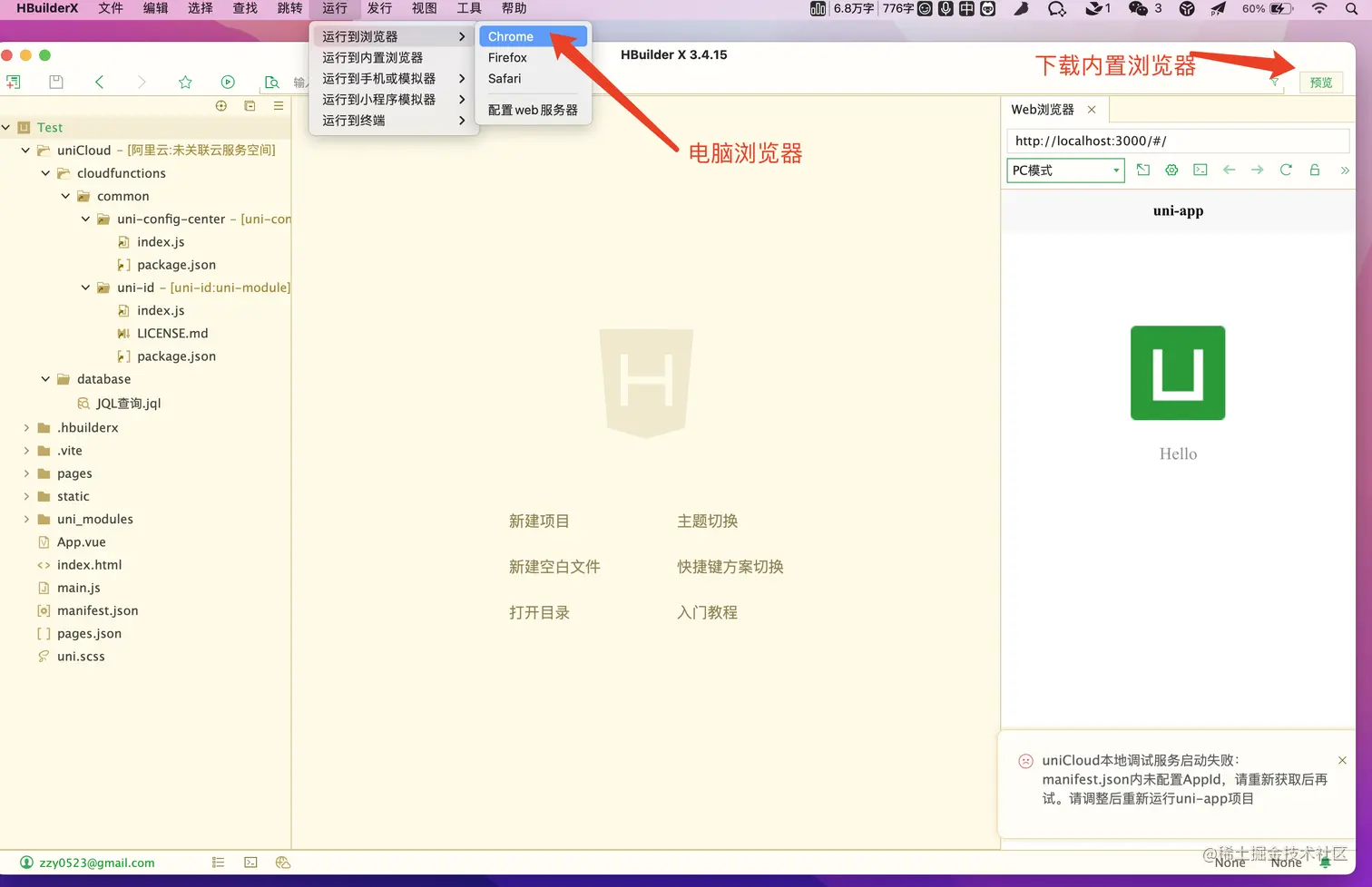The image size is (1372, 887).
Task: Collapse the uniCloud folder
Action: coord(25,151)
